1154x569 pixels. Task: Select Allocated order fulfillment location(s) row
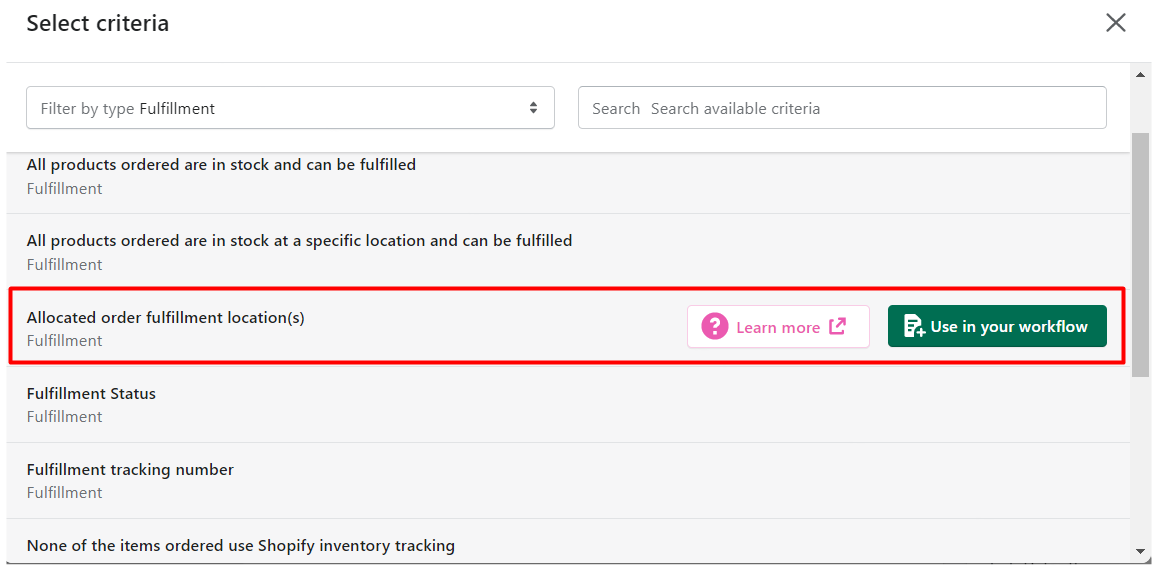568,325
